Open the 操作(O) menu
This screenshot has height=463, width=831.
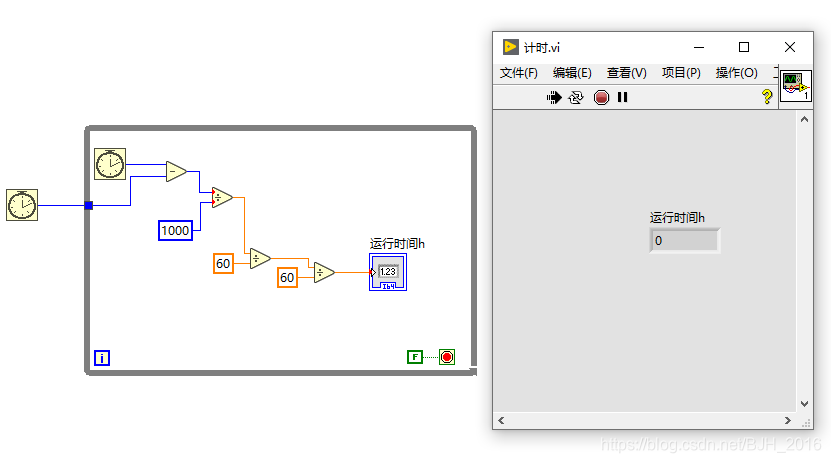tap(736, 73)
